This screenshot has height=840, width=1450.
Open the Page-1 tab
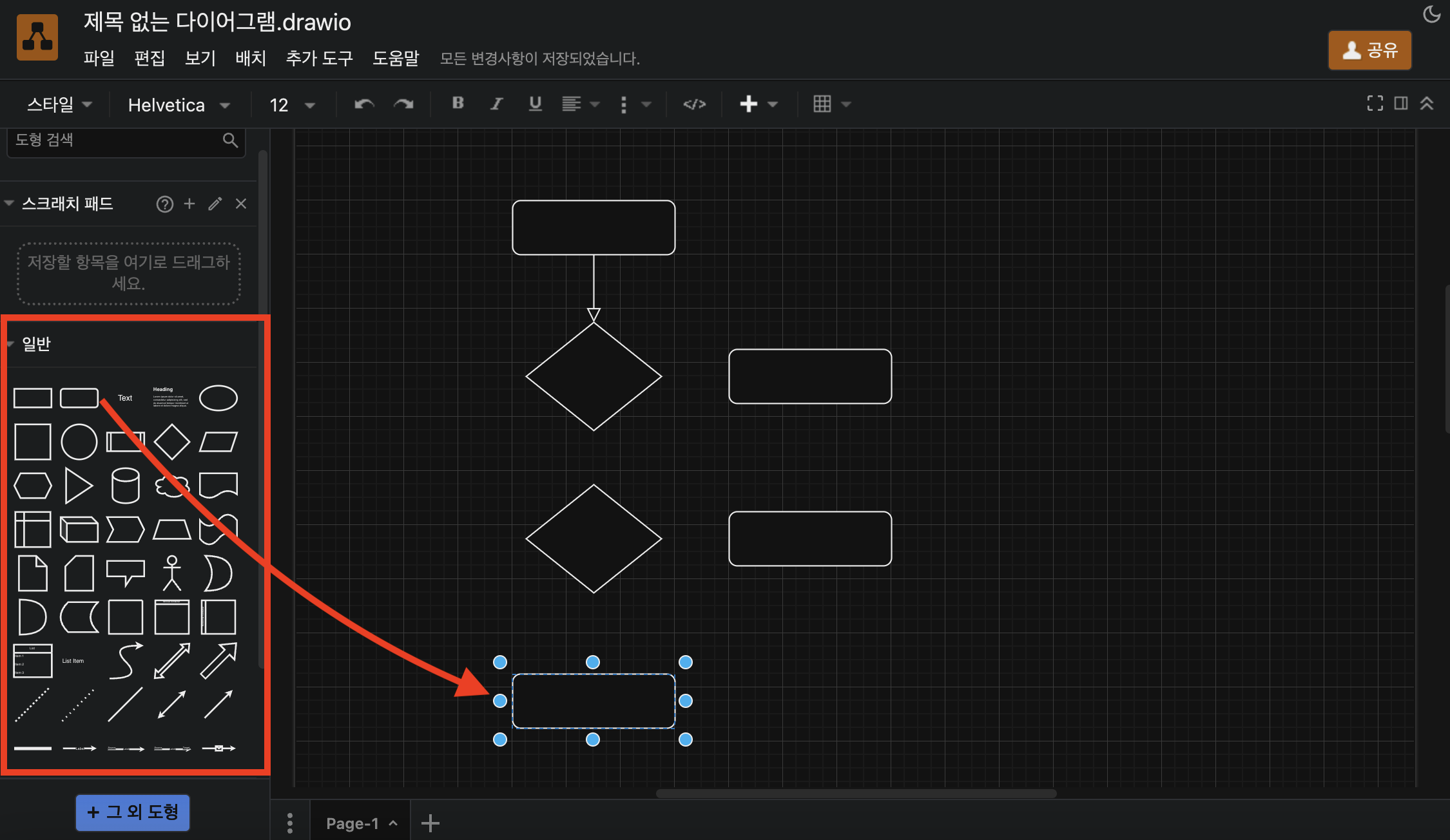[360, 823]
